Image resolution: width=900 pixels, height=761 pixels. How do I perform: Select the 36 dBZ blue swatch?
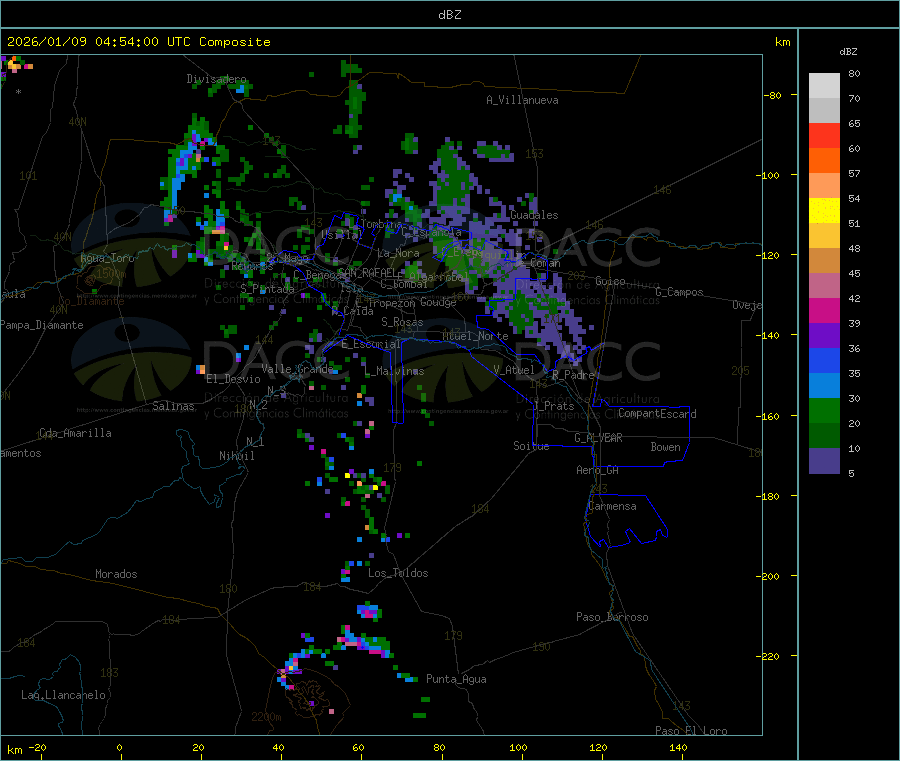tap(824, 360)
